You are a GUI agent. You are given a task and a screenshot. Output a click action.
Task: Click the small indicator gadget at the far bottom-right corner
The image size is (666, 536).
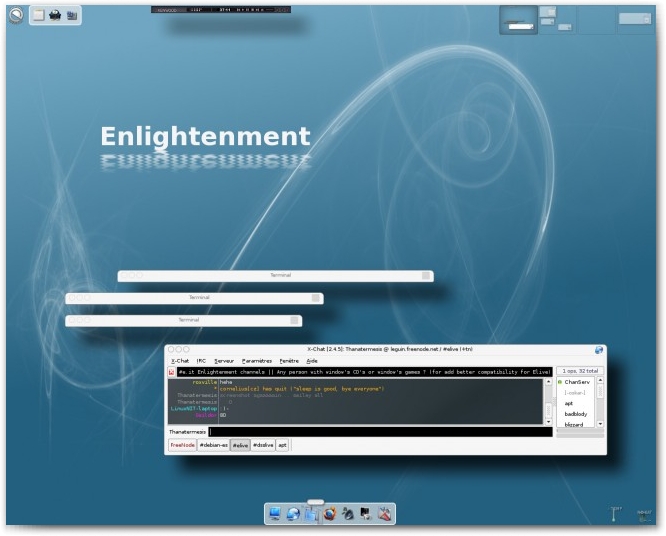tap(644, 516)
